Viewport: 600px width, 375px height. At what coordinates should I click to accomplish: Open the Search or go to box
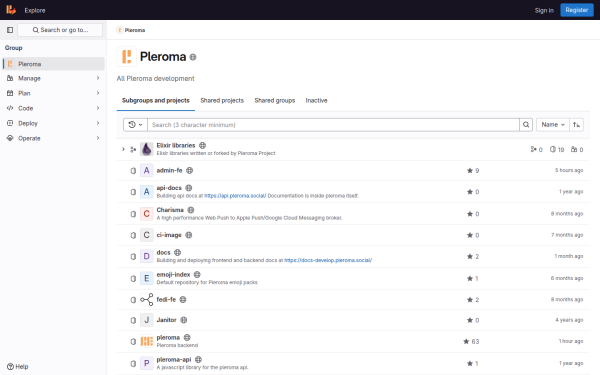point(60,30)
